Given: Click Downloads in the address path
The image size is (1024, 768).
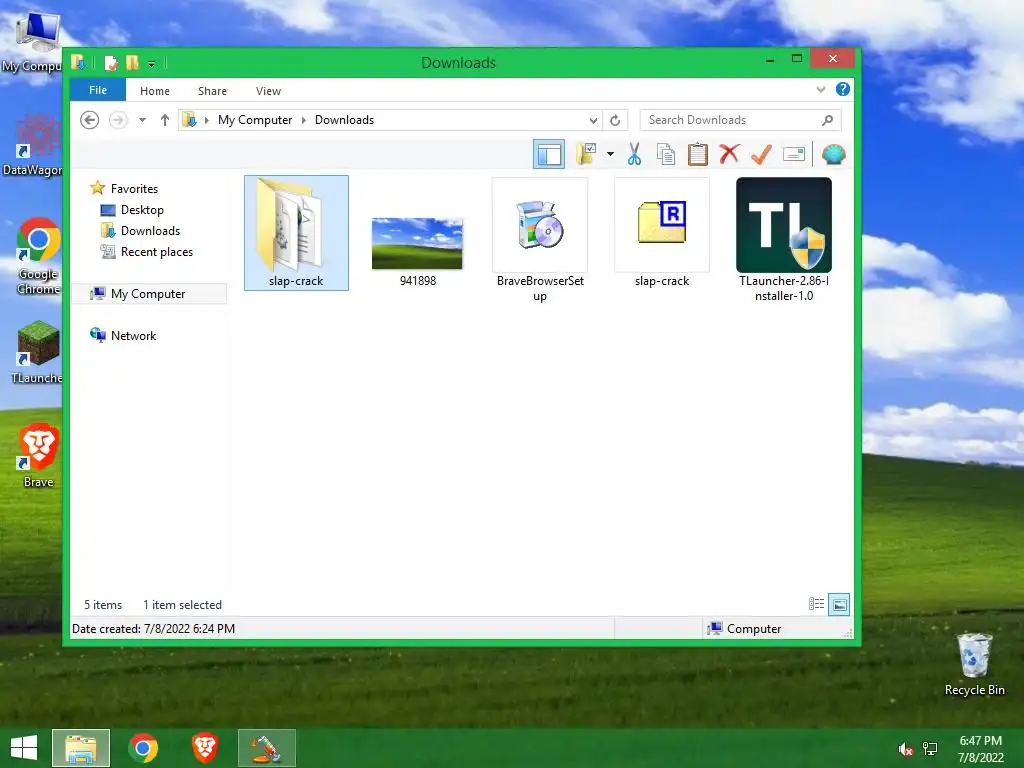Looking at the screenshot, I should 344,120.
